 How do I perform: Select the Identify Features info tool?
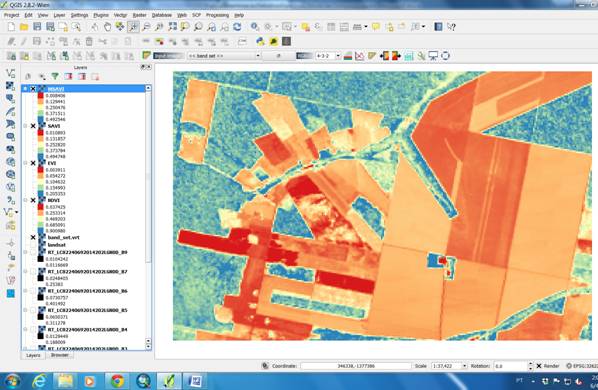(x=255, y=27)
